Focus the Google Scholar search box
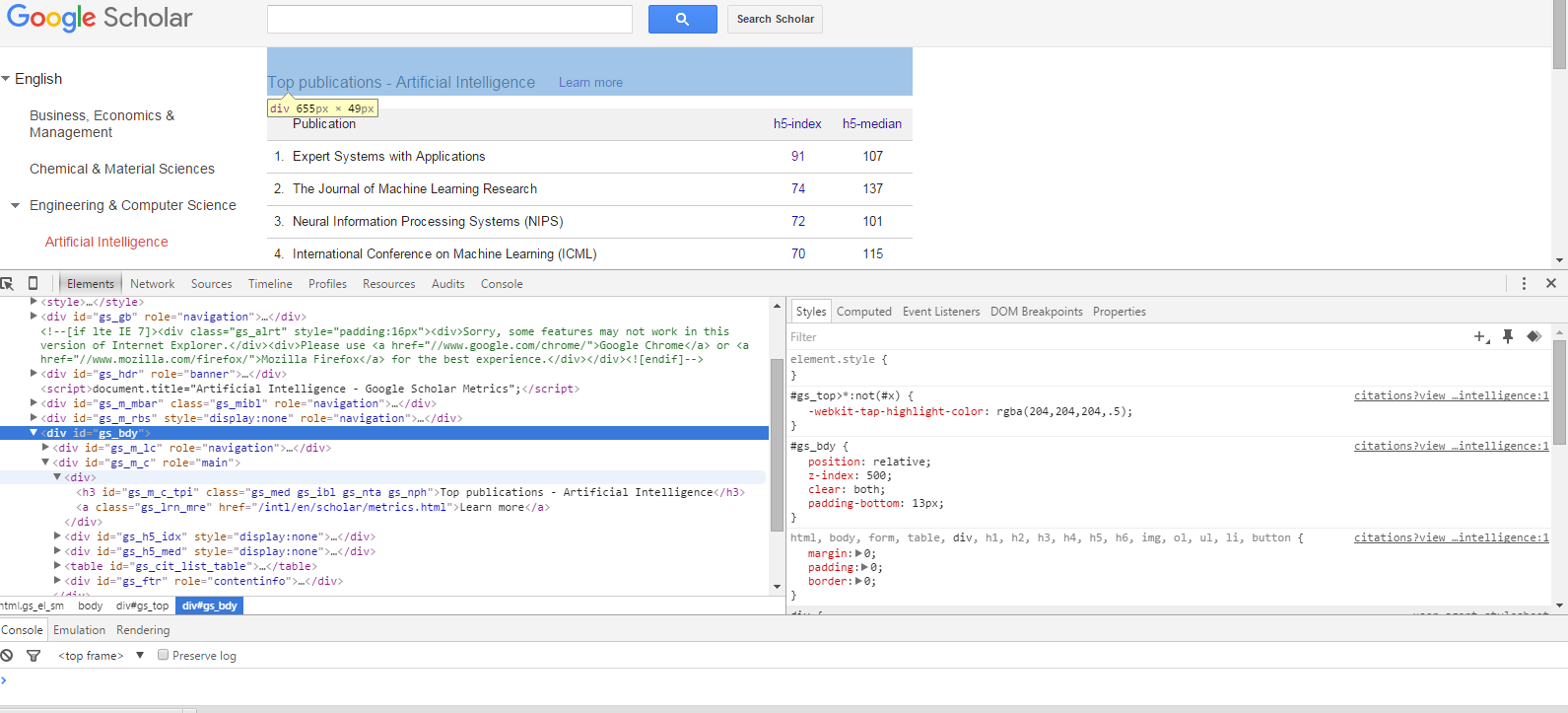 [x=449, y=19]
